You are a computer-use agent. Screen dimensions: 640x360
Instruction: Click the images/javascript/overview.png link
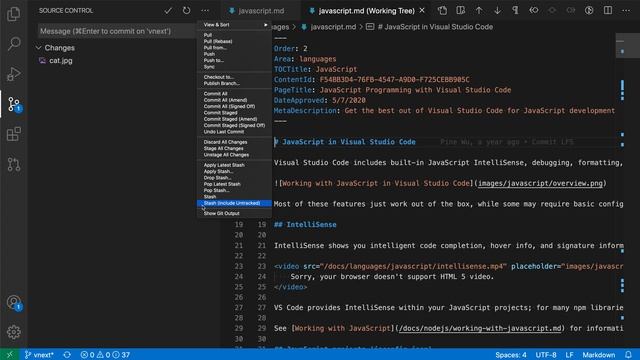click(540, 183)
